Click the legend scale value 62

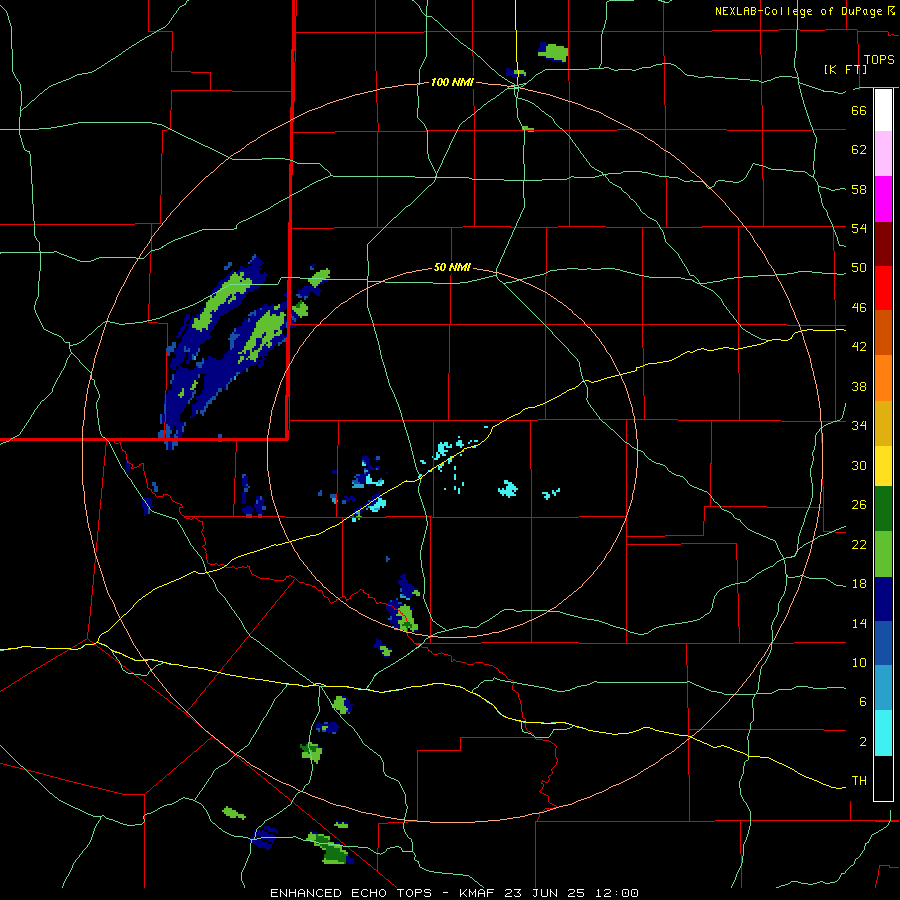(859, 150)
